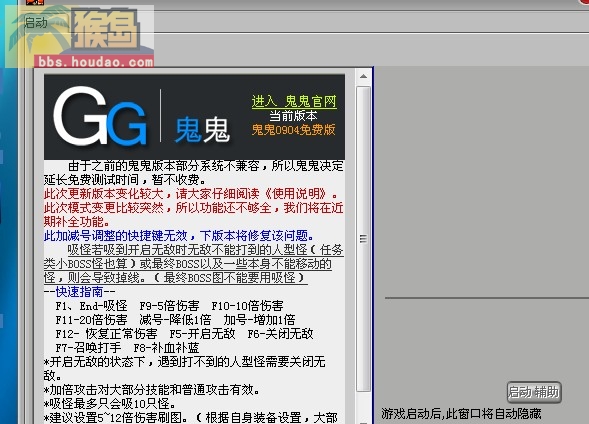This screenshot has width=589, height=424.
Task: Click the F11-20倍伤害 hotkey text
Action: (x=91, y=320)
